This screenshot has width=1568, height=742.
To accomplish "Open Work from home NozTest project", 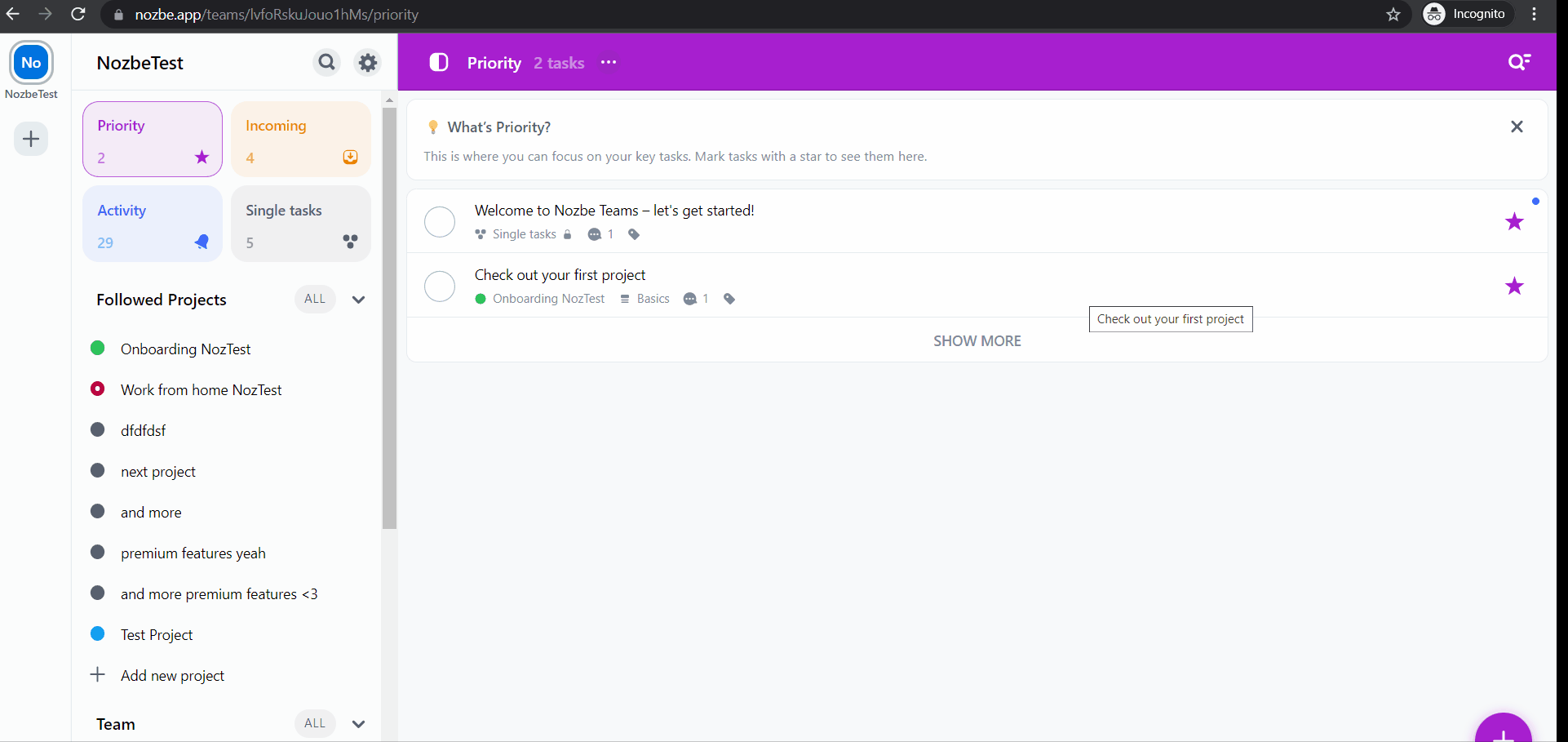I will (x=201, y=389).
